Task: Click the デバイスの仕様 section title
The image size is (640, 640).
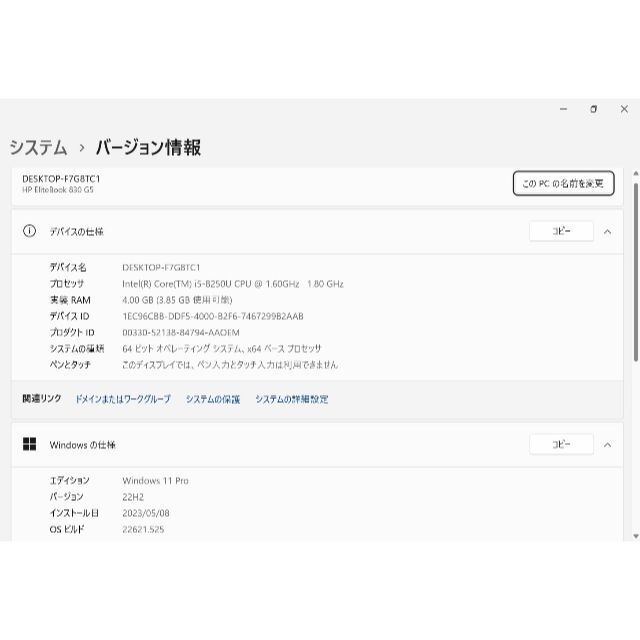Action: click(76, 232)
